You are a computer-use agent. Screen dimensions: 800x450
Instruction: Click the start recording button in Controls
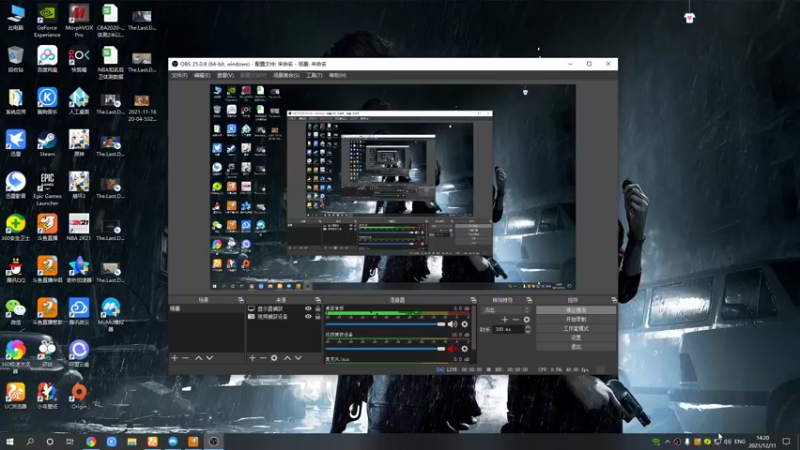coord(576,319)
